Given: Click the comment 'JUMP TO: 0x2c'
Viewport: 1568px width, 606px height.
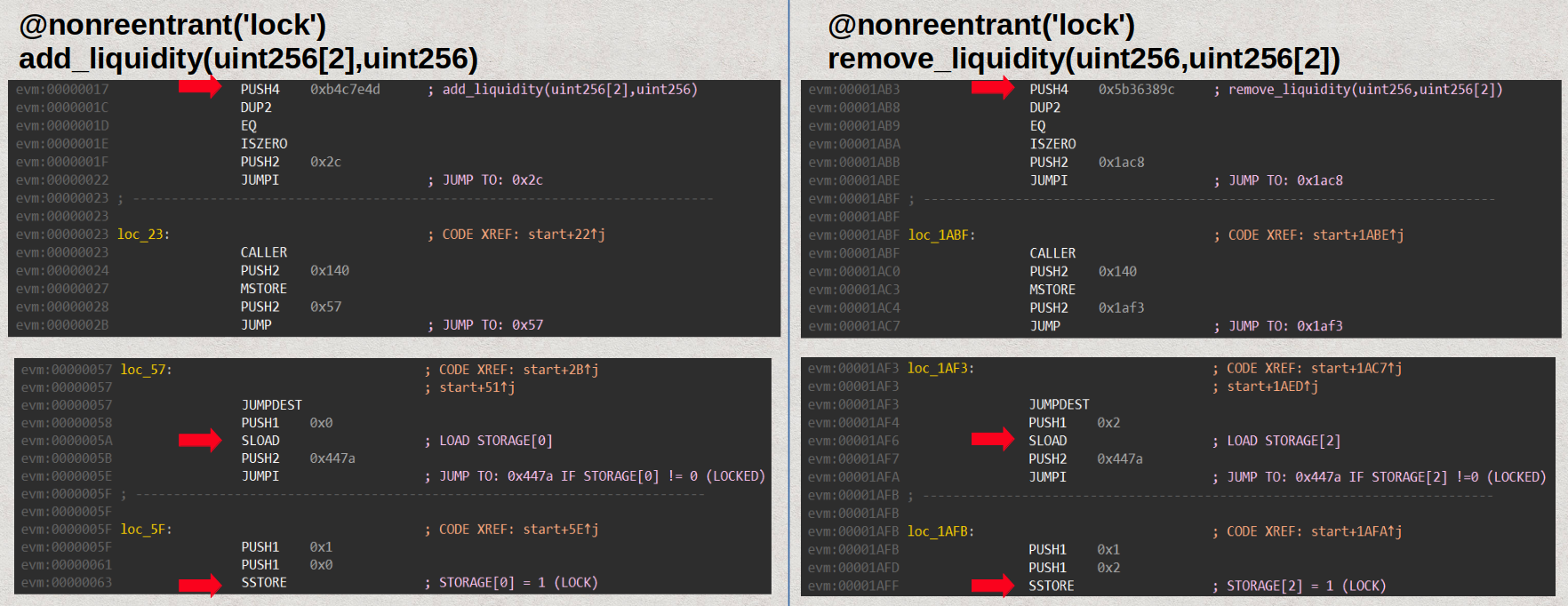Looking at the screenshot, I should 492,180.
